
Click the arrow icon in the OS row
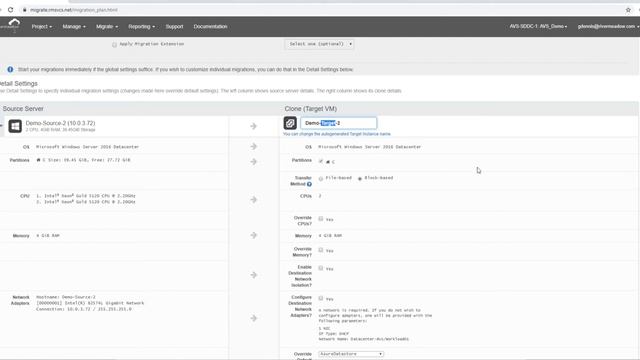point(253,146)
